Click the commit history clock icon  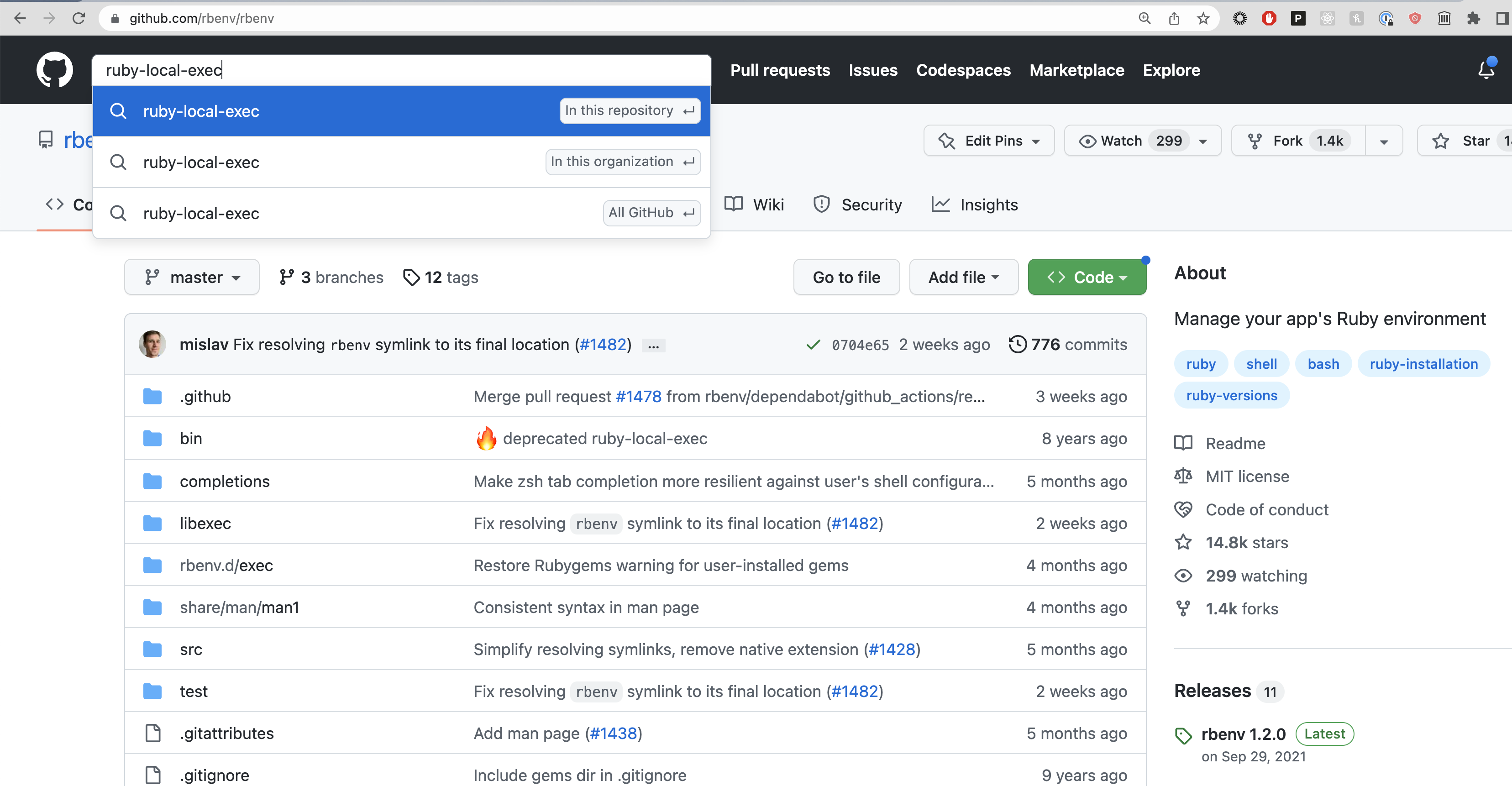click(x=1017, y=344)
